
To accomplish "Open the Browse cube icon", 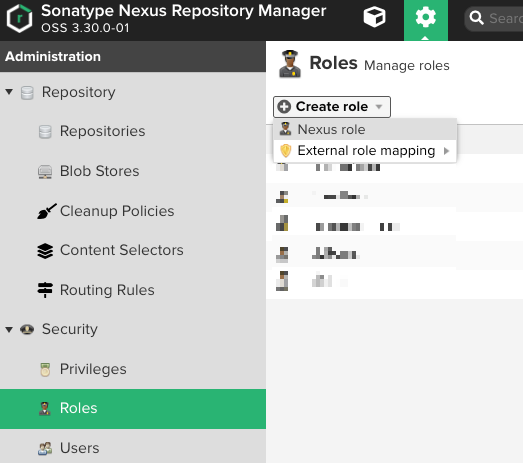I will [x=375, y=17].
